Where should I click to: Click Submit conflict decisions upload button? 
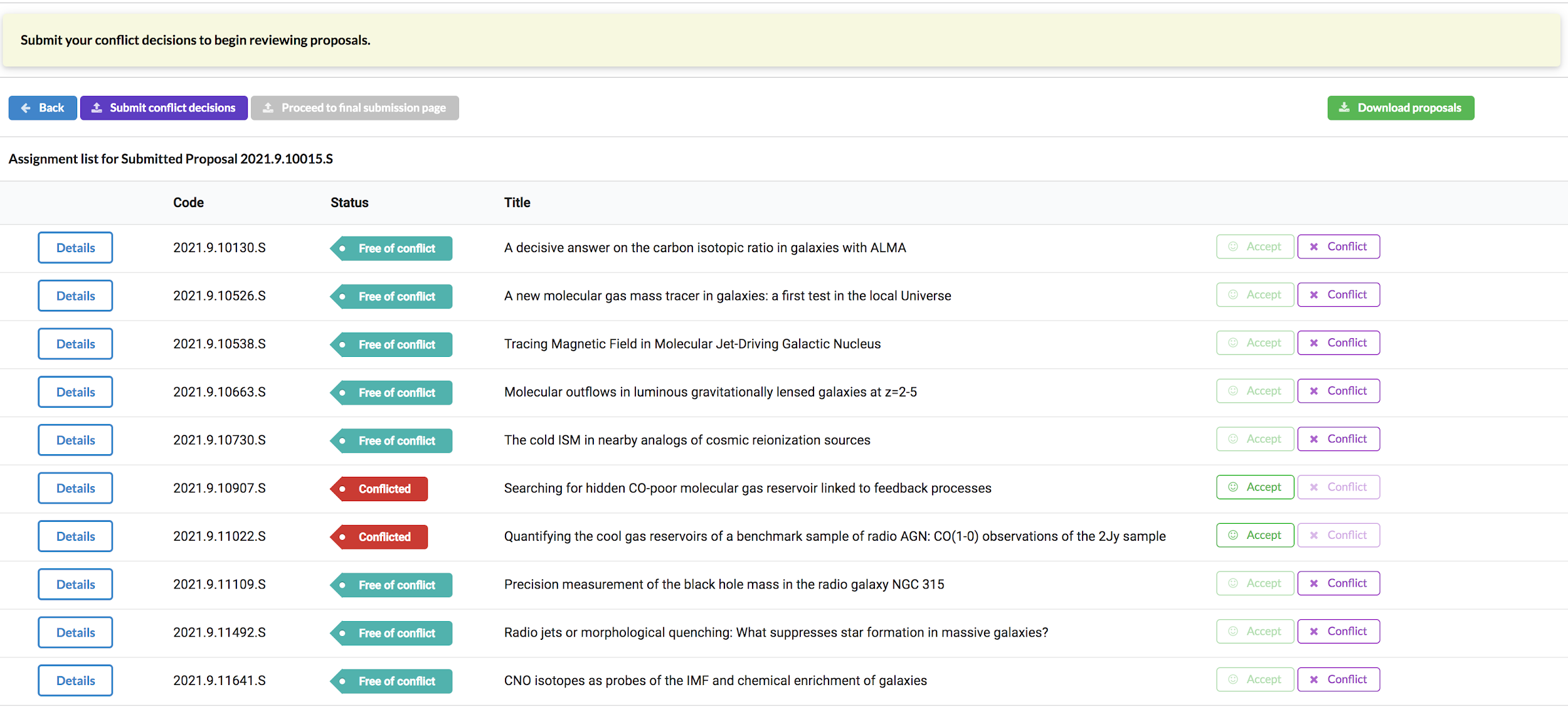click(x=164, y=108)
